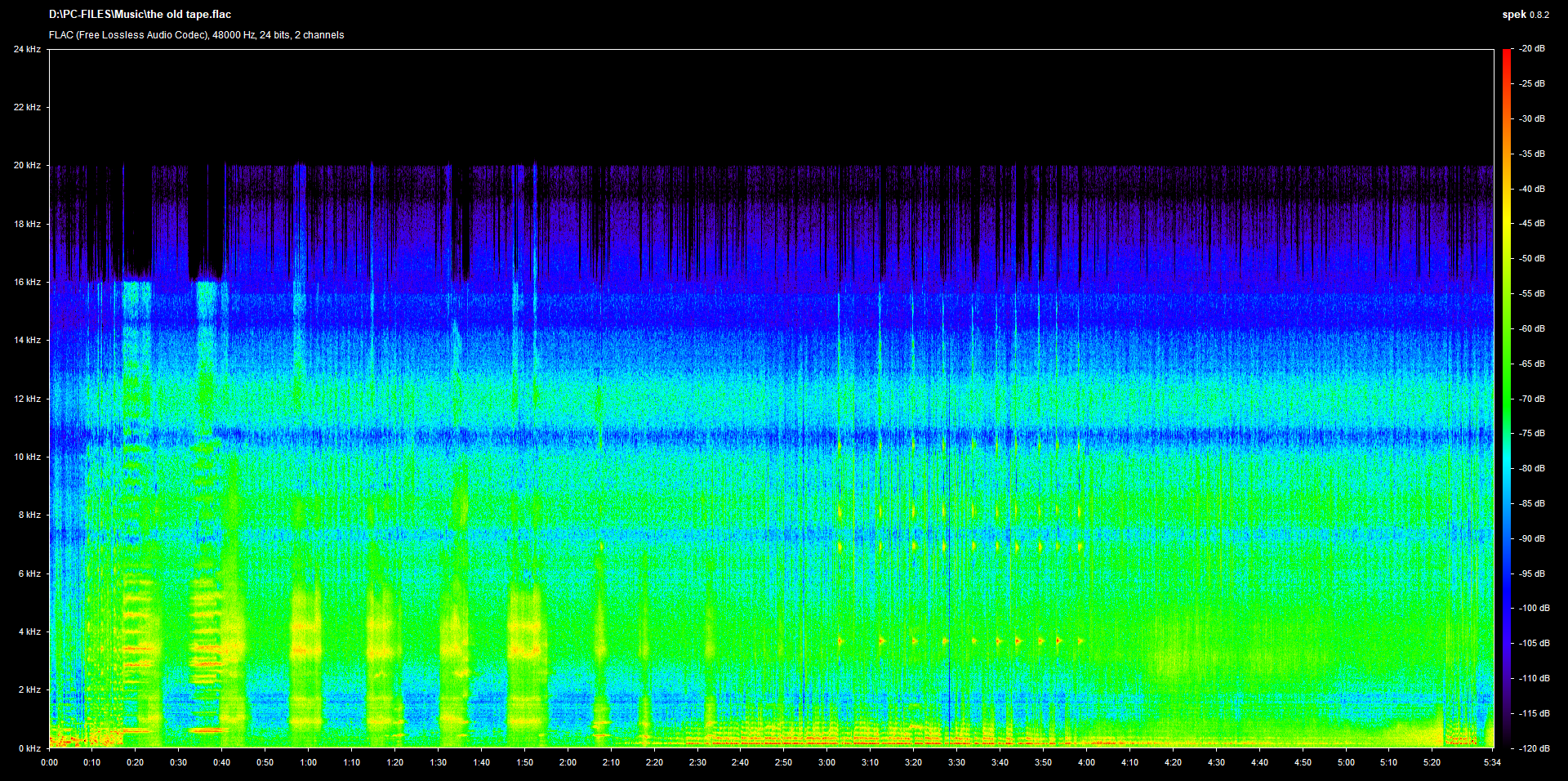Click the -60 dB scale label
The height and width of the screenshot is (781, 1568).
tap(1532, 328)
